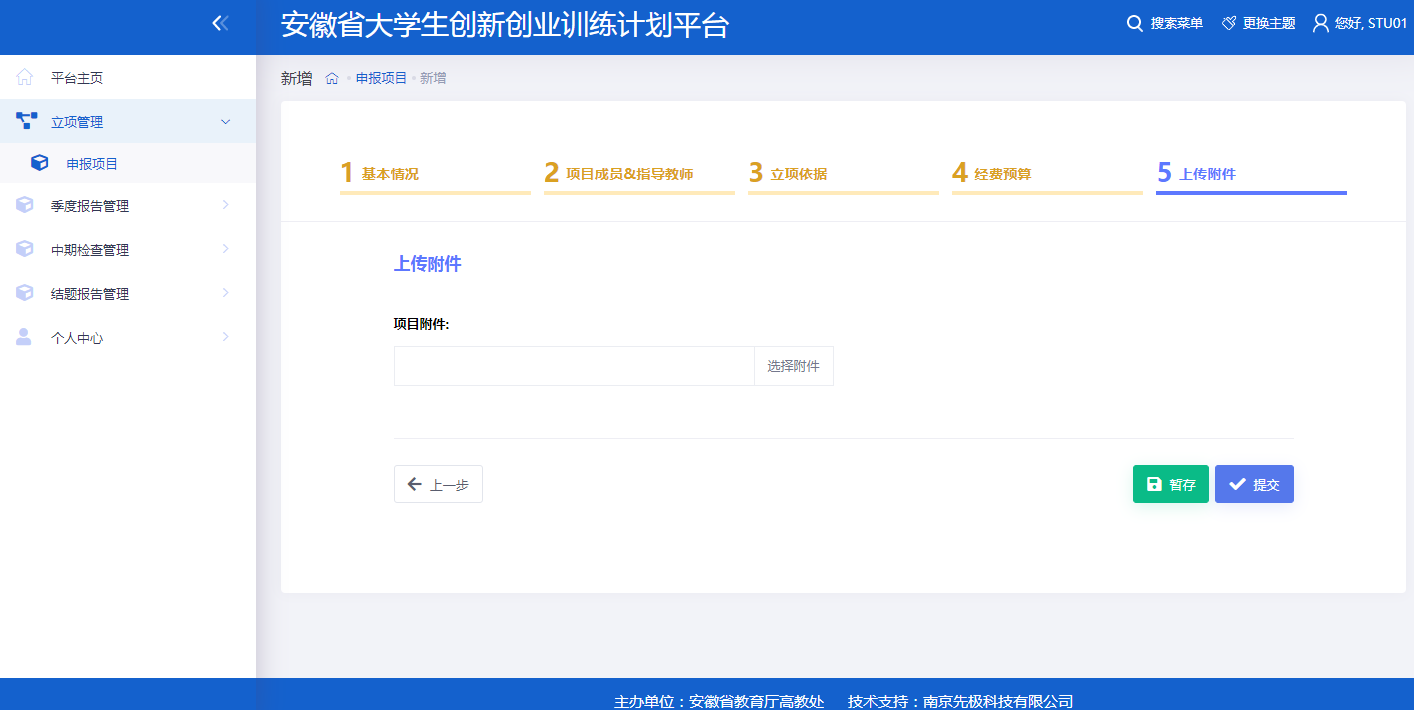Click the theme change icon

click(x=1229, y=23)
